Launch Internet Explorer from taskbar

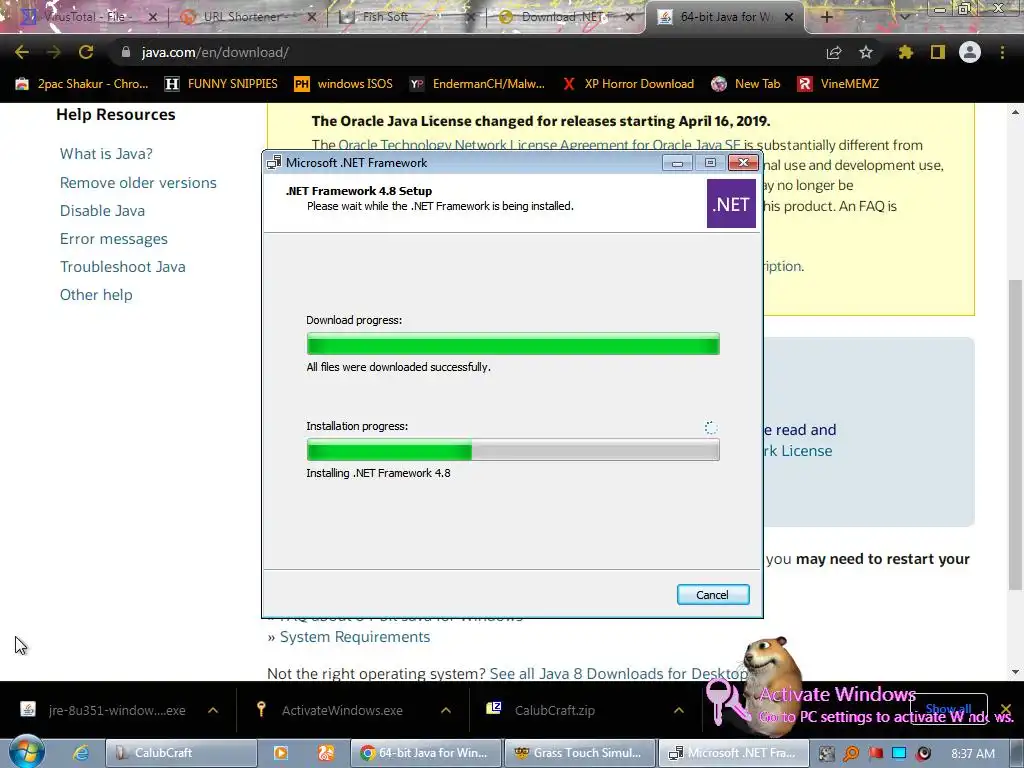tap(81, 753)
